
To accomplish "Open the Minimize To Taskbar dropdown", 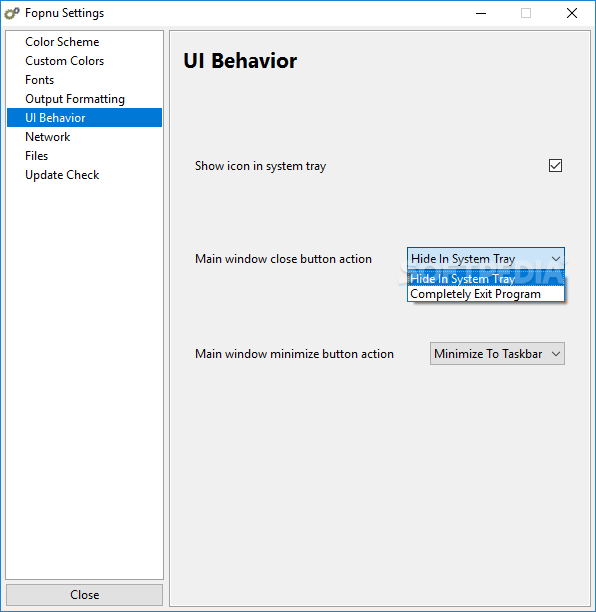I will 497,354.
